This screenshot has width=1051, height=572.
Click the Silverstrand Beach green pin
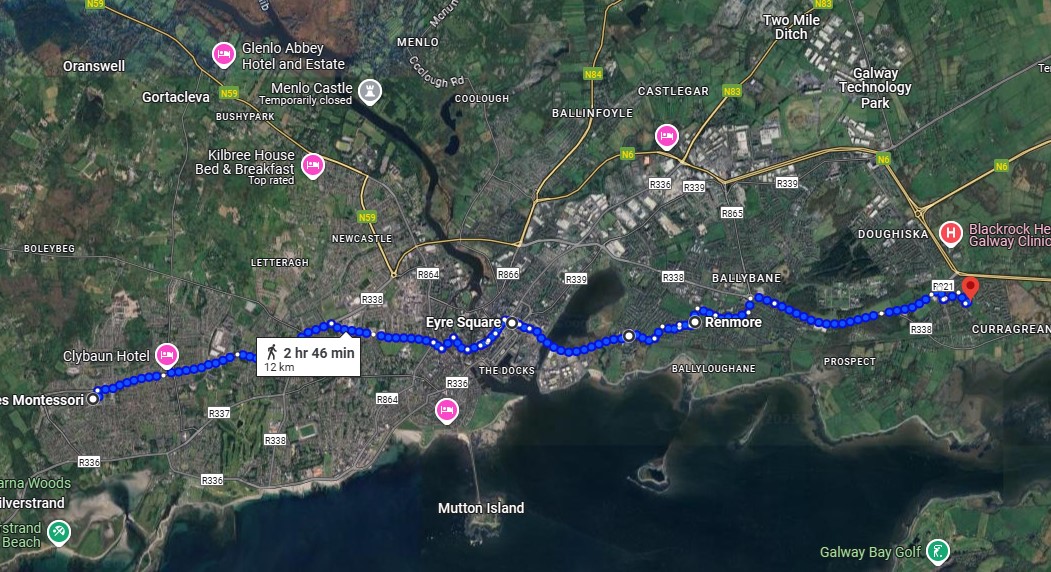pos(59,534)
